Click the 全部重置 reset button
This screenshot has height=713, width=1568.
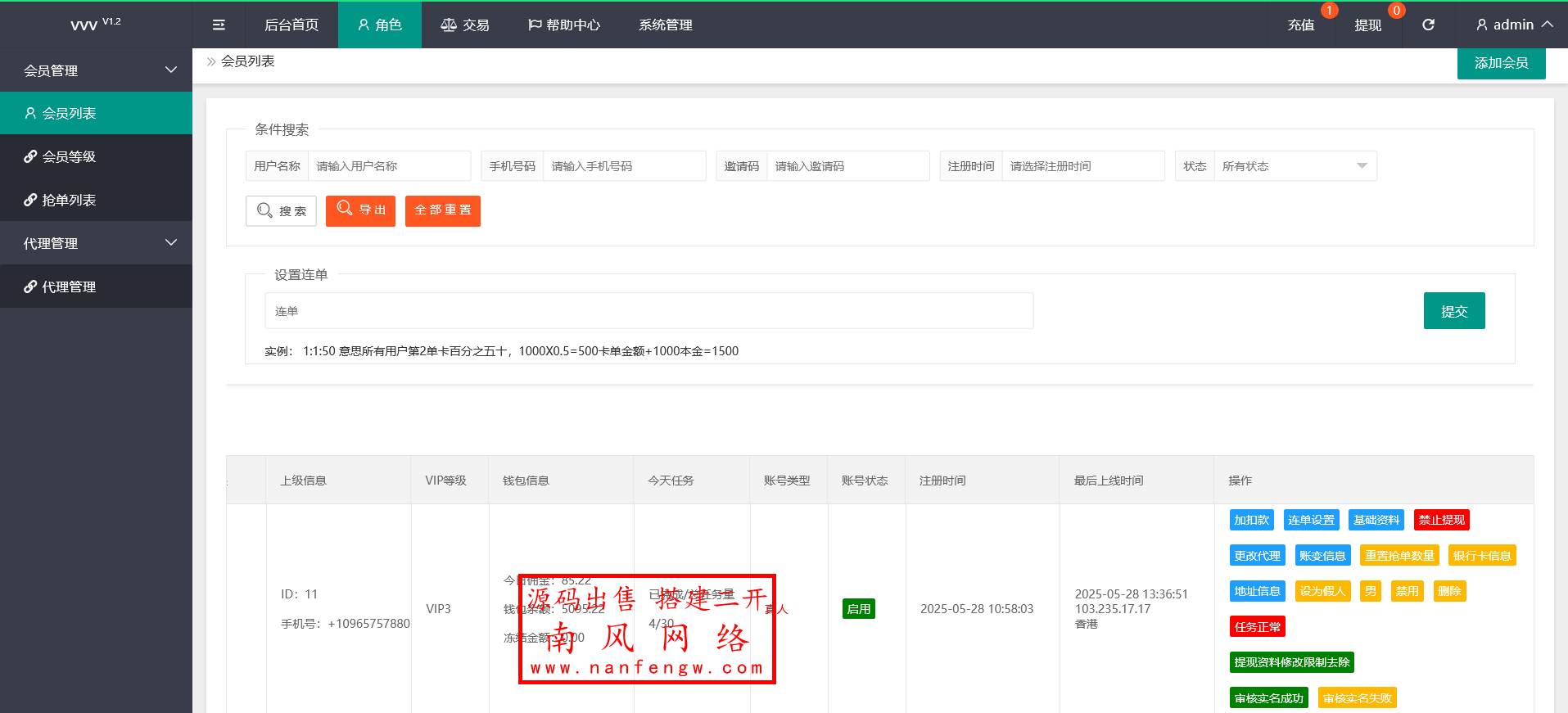(442, 210)
